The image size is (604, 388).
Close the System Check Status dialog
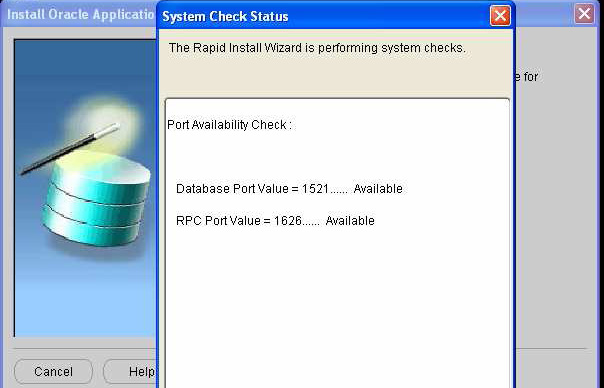[x=500, y=16]
